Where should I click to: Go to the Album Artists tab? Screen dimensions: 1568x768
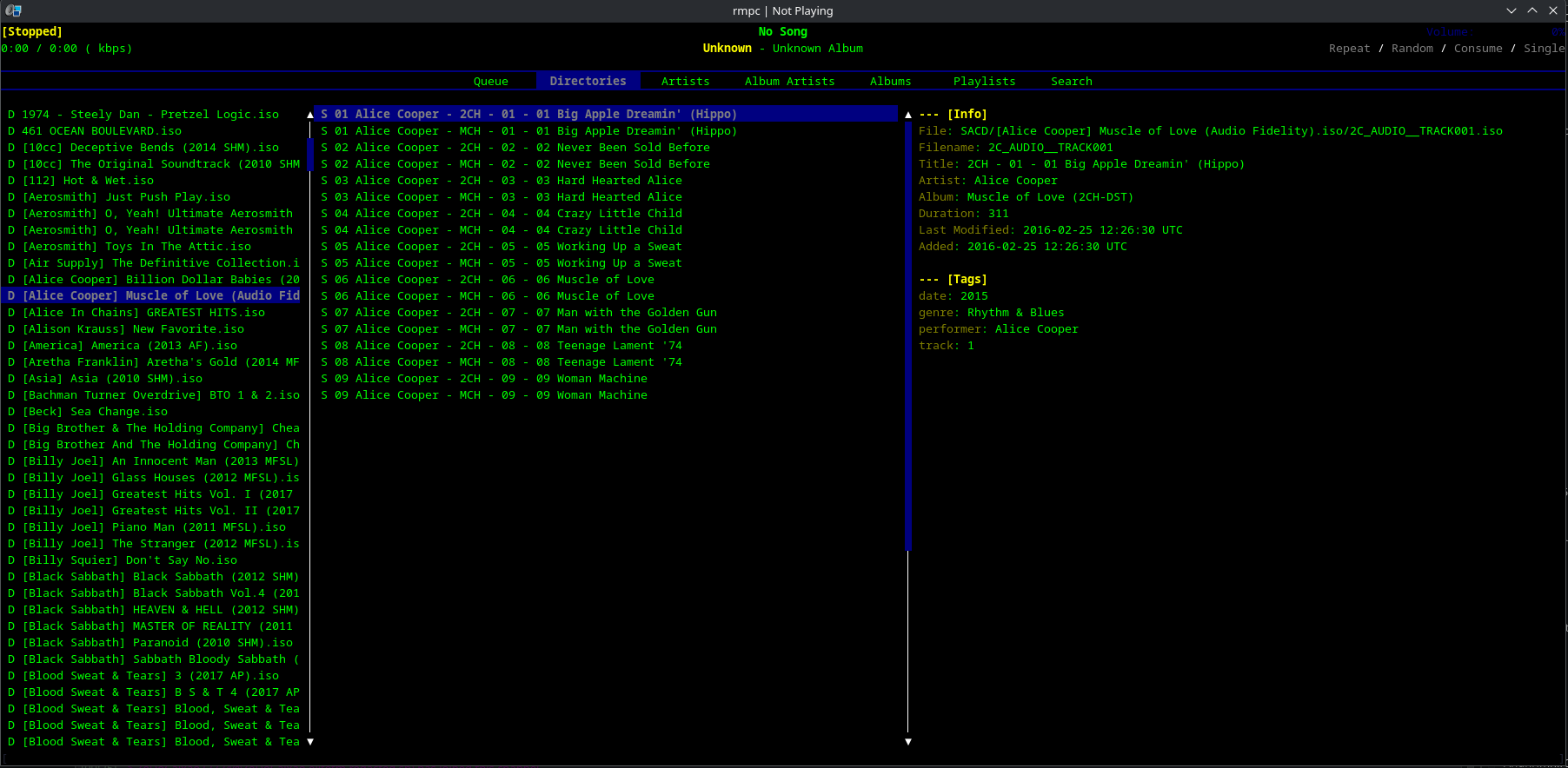[790, 82]
